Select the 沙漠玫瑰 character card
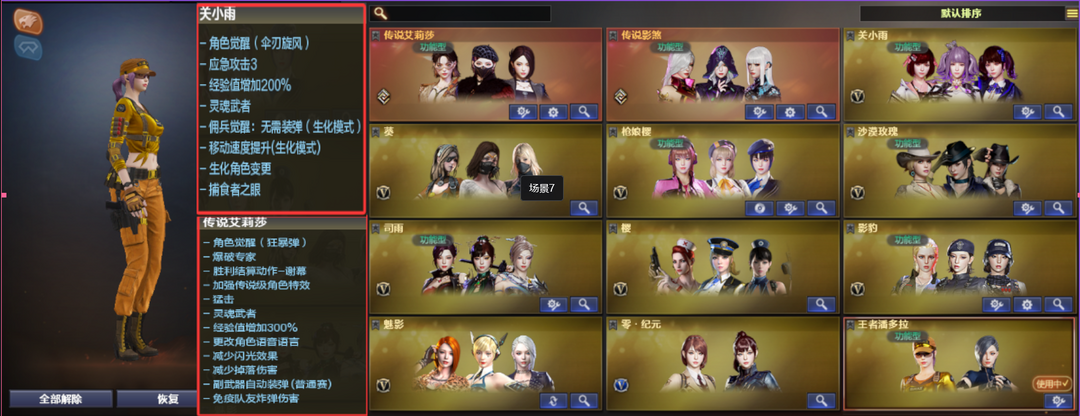Screen dimensions: 1080x416 (x=961, y=171)
